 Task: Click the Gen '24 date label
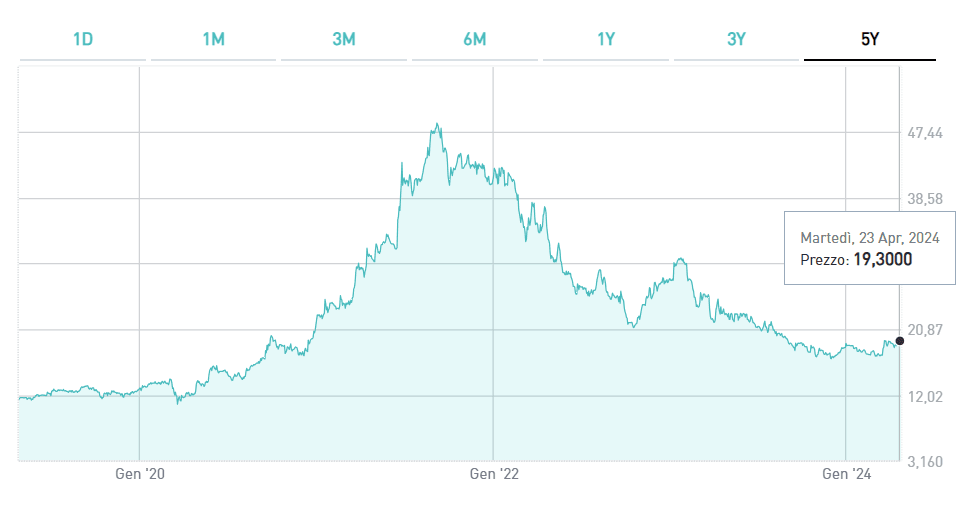coord(847,474)
